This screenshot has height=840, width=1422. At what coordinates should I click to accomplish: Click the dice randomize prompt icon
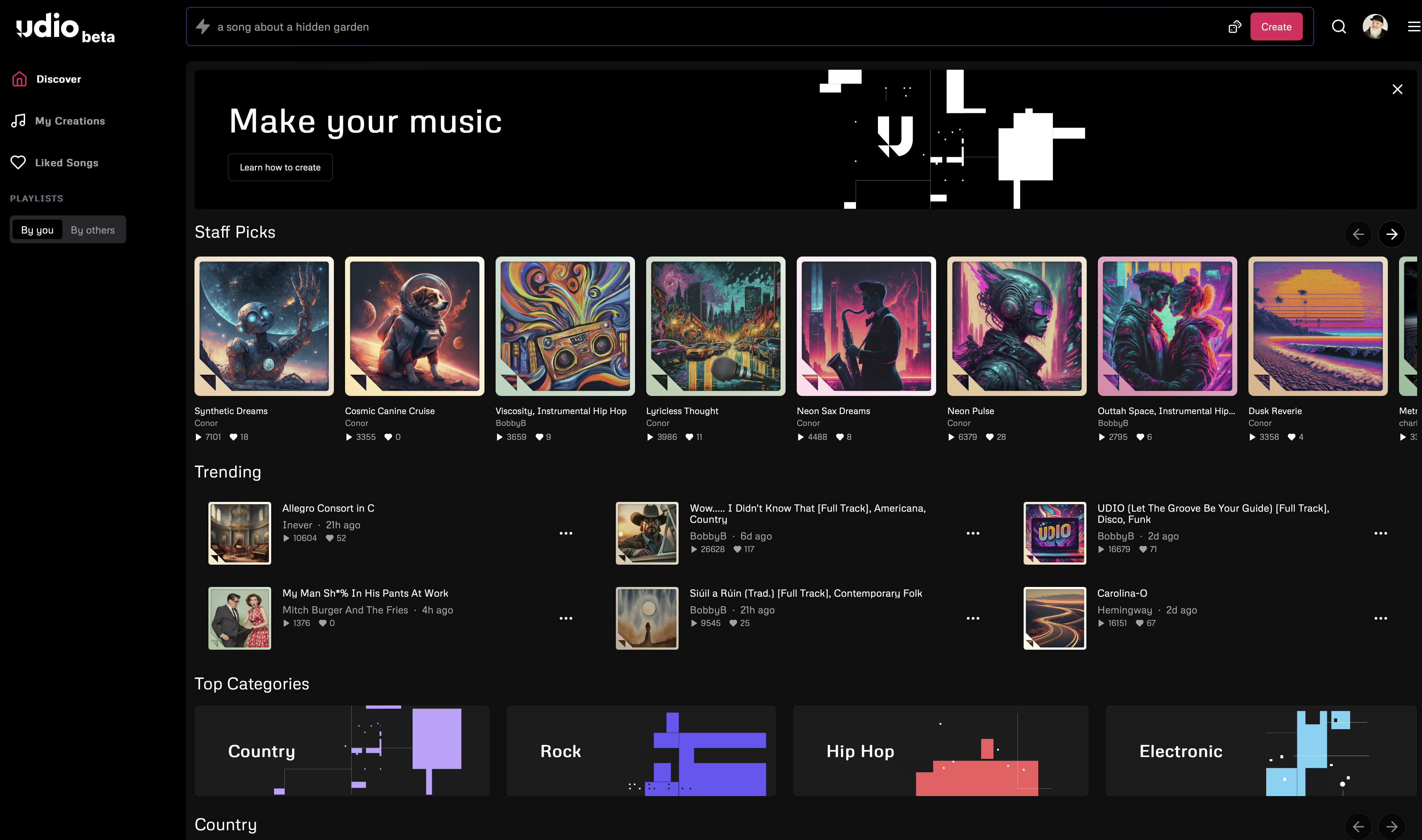pyautogui.click(x=1235, y=26)
